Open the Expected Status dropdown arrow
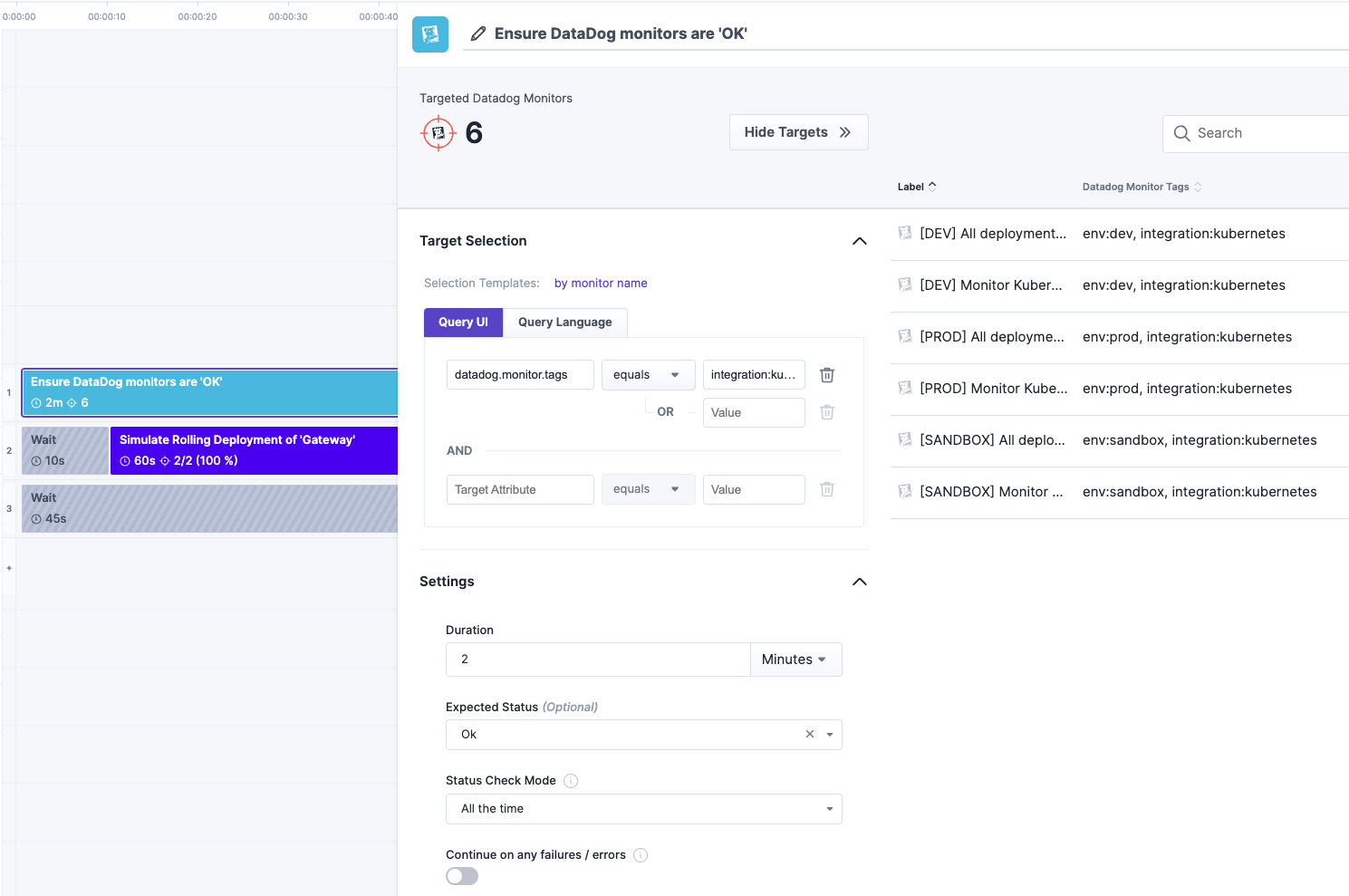Screen dimensions: 1349x896 pyautogui.click(x=830, y=735)
